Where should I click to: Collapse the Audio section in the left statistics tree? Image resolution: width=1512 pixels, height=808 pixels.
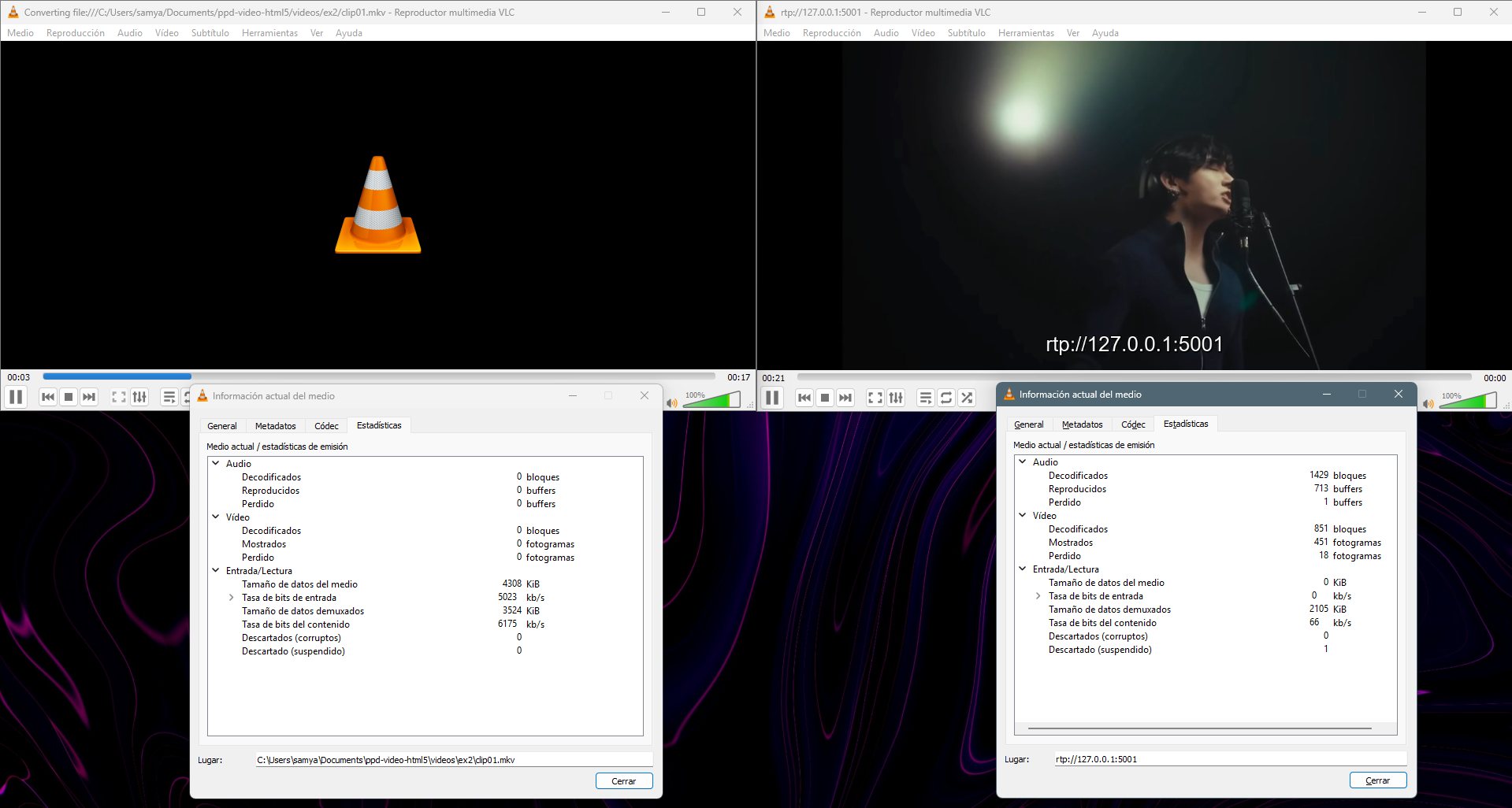coord(216,463)
